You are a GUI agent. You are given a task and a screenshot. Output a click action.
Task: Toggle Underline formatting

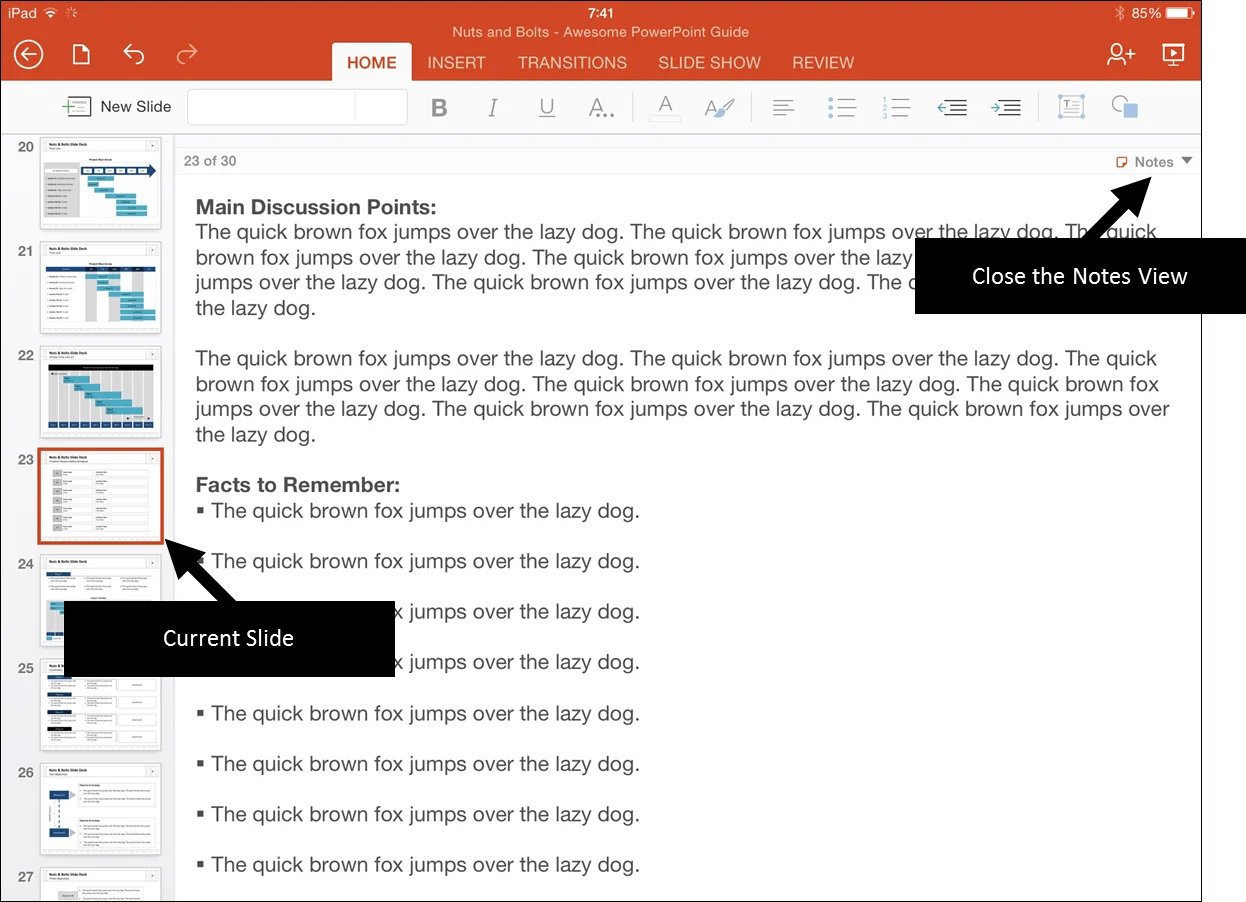547,108
